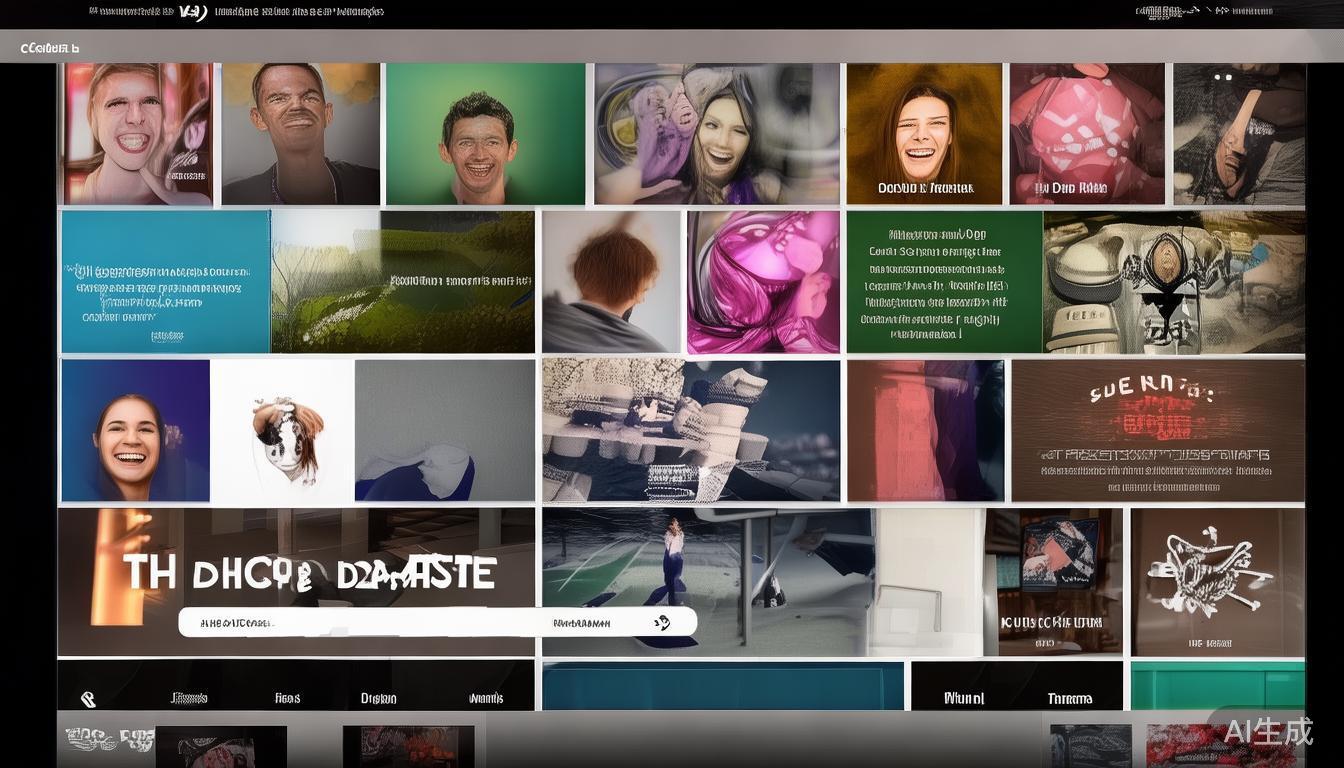The width and height of the screenshot is (1344, 768).
Task: Switch to the Wunol tab in bottom bar
Action: point(964,698)
